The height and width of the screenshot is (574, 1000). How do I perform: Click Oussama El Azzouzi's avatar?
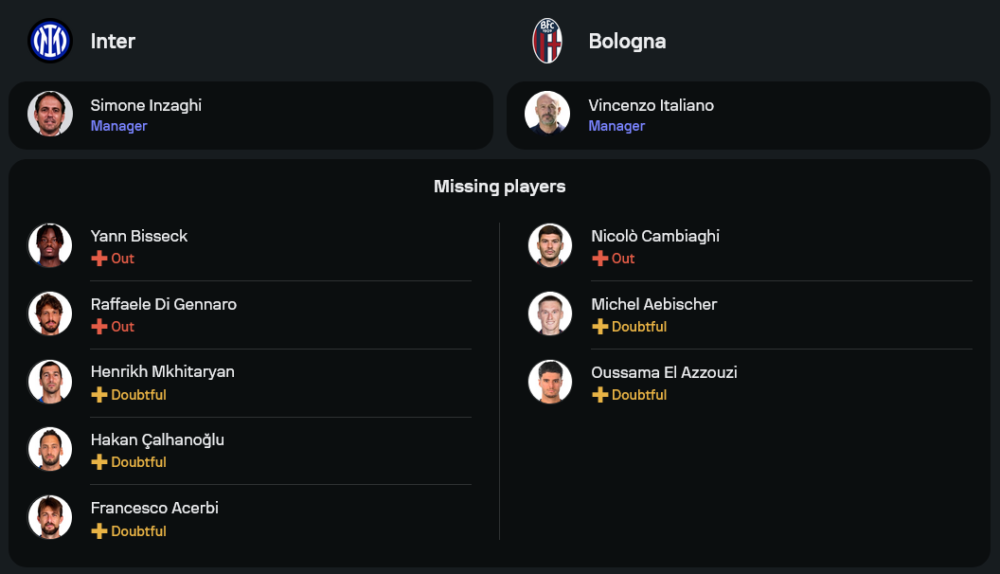tap(550, 382)
